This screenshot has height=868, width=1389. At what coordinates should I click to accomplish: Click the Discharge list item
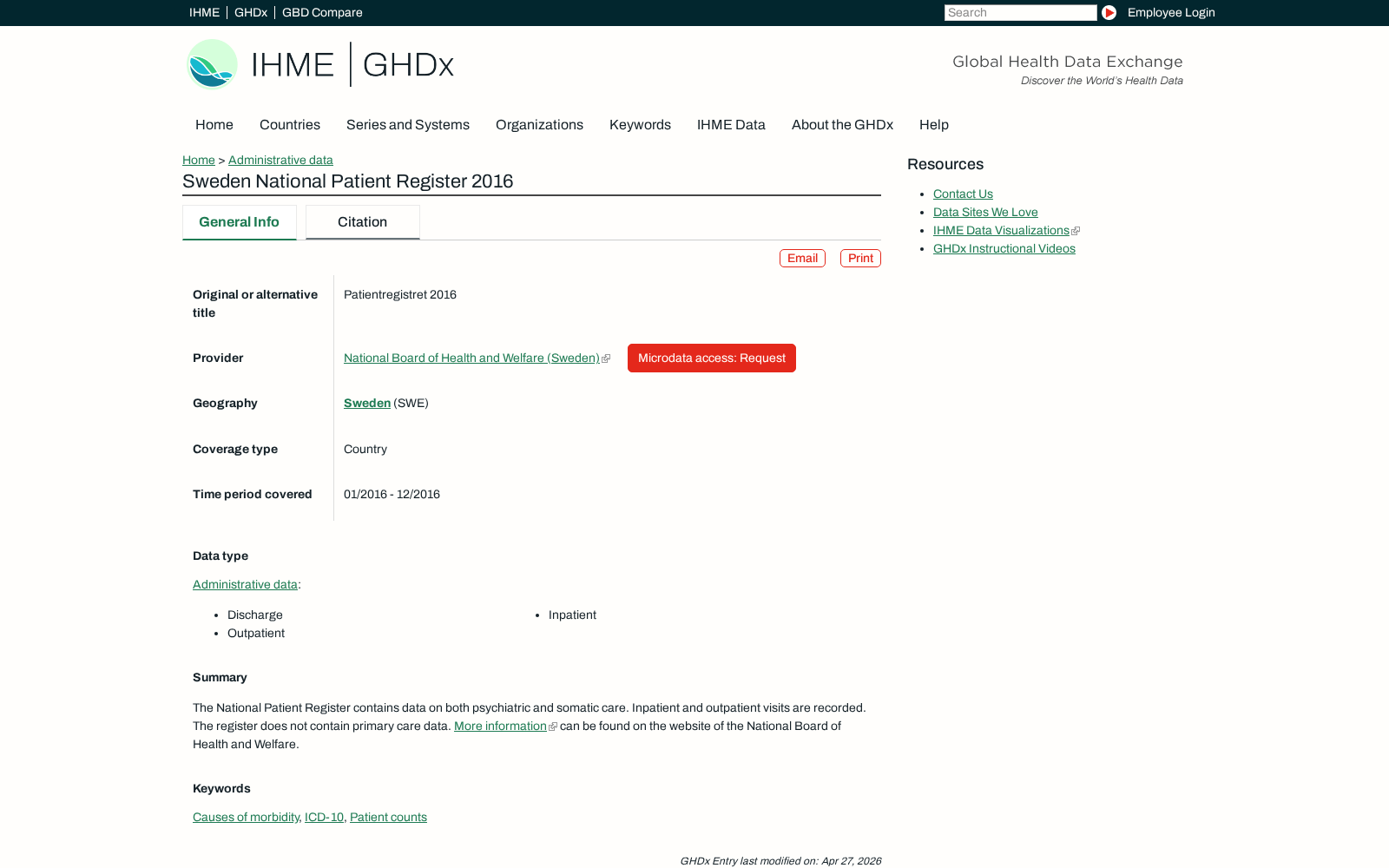[255, 615]
